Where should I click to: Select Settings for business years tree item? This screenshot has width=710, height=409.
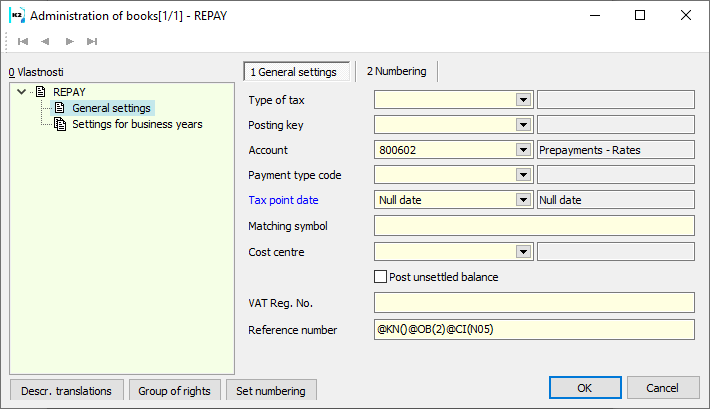[x=137, y=124]
